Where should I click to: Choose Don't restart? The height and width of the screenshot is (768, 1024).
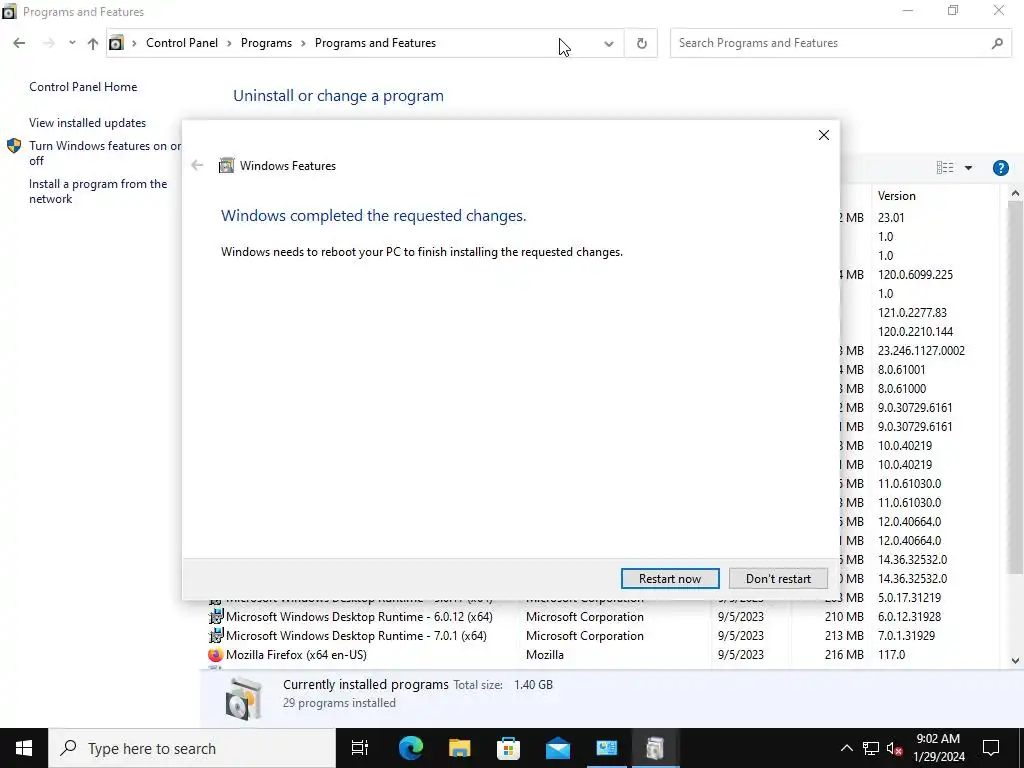(778, 579)
